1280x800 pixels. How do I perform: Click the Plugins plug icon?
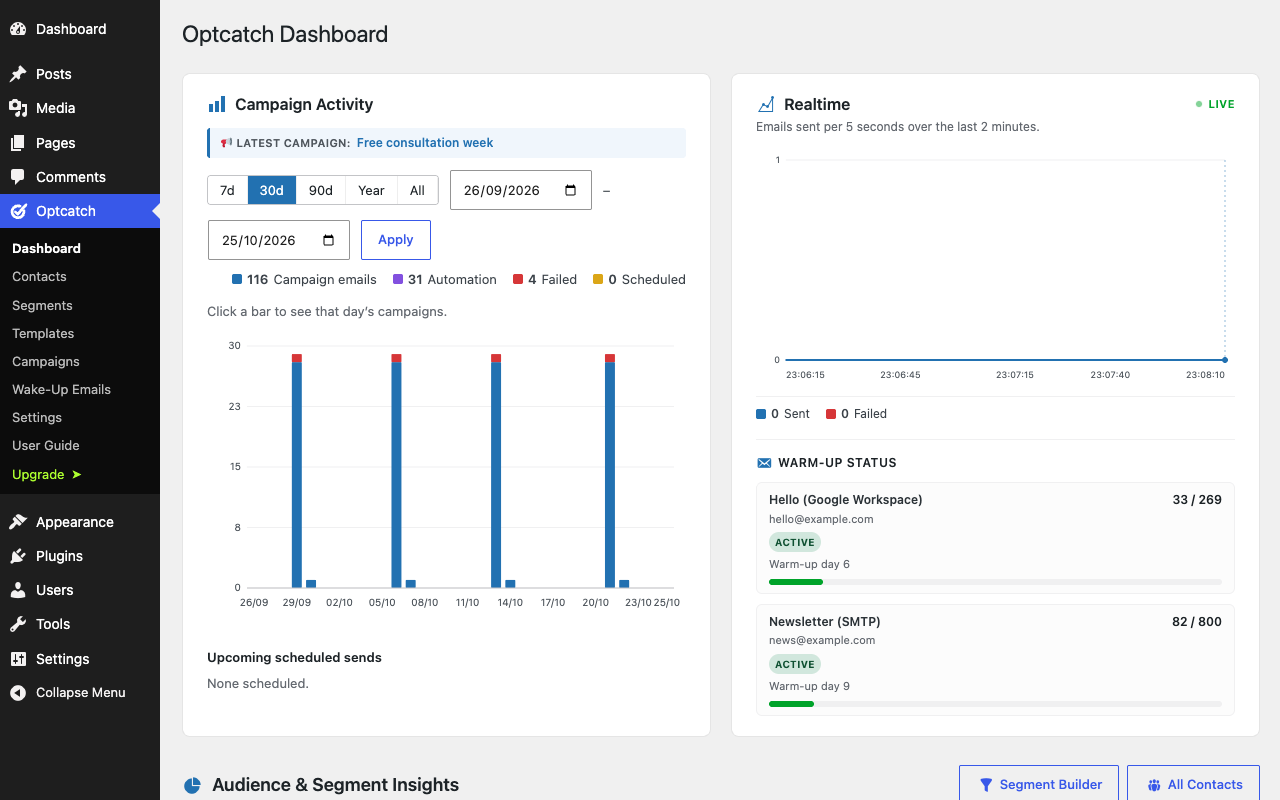[18, 556]
